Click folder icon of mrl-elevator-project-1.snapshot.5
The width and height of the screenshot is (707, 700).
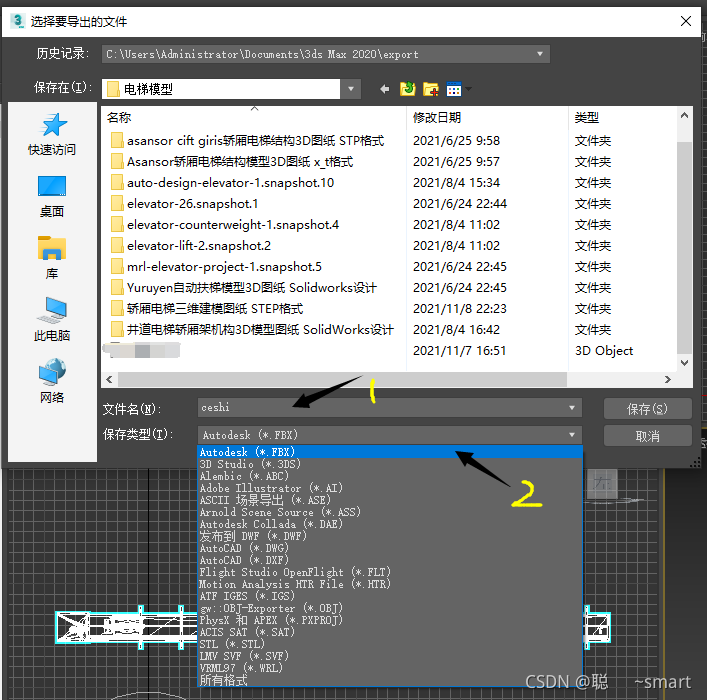(x=117, y=267)
